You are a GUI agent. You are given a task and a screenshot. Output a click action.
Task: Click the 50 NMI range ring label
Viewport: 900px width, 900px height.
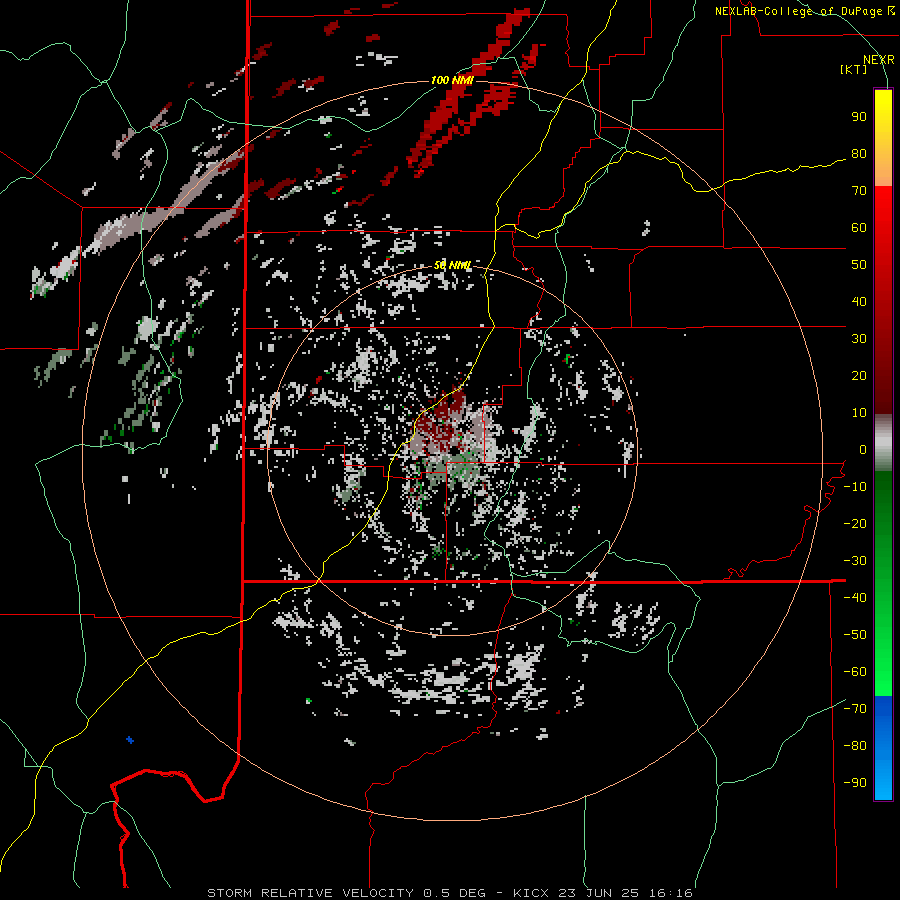coord(452,266)
